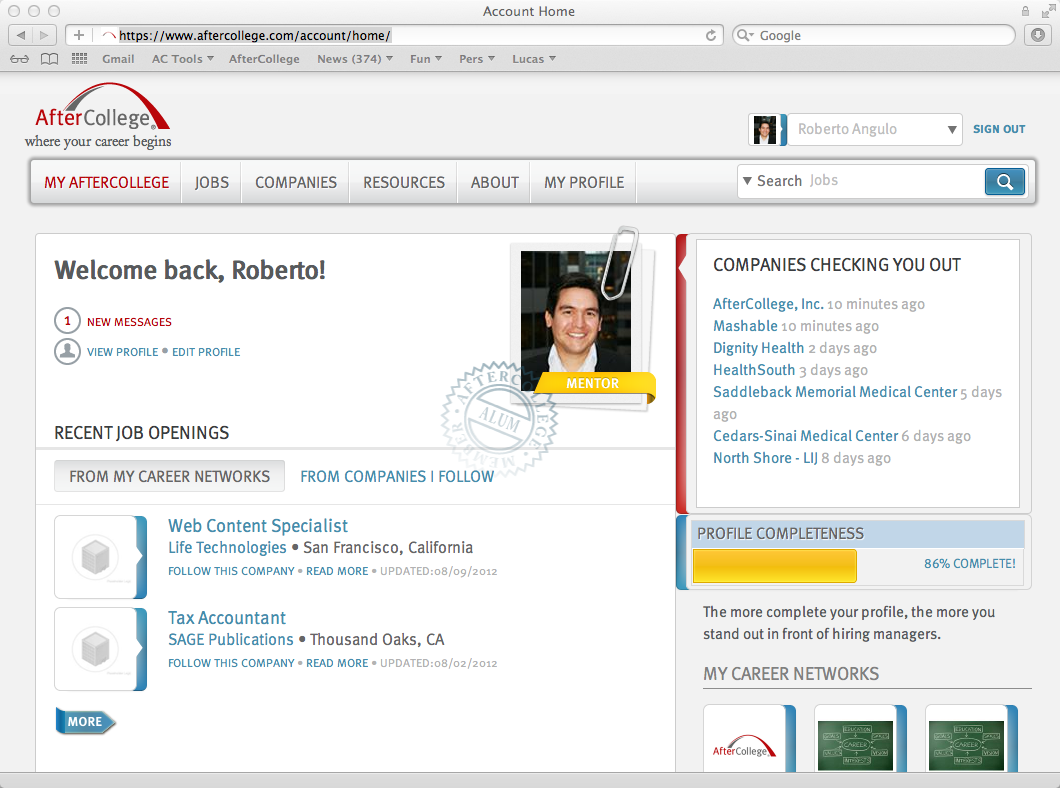
Task: Follow this company for Web Content Specialist
Action: pos(231,571)
